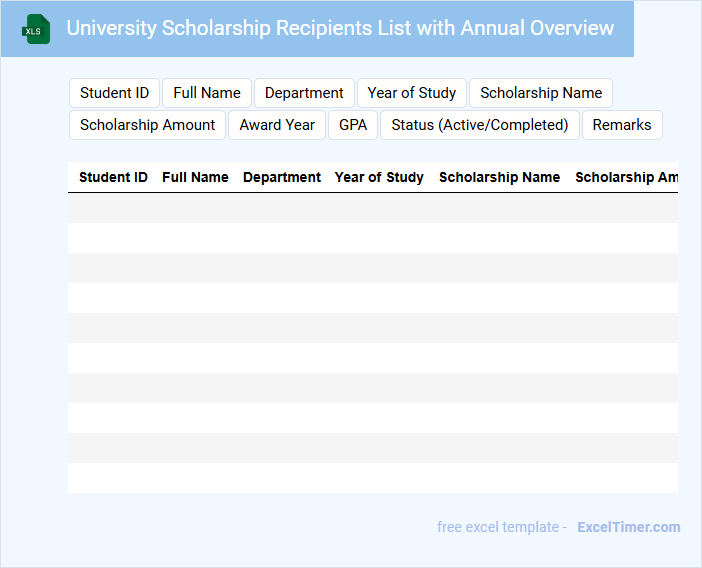Select the Student ID tag

pyautogui.click(x=115, y=93)
